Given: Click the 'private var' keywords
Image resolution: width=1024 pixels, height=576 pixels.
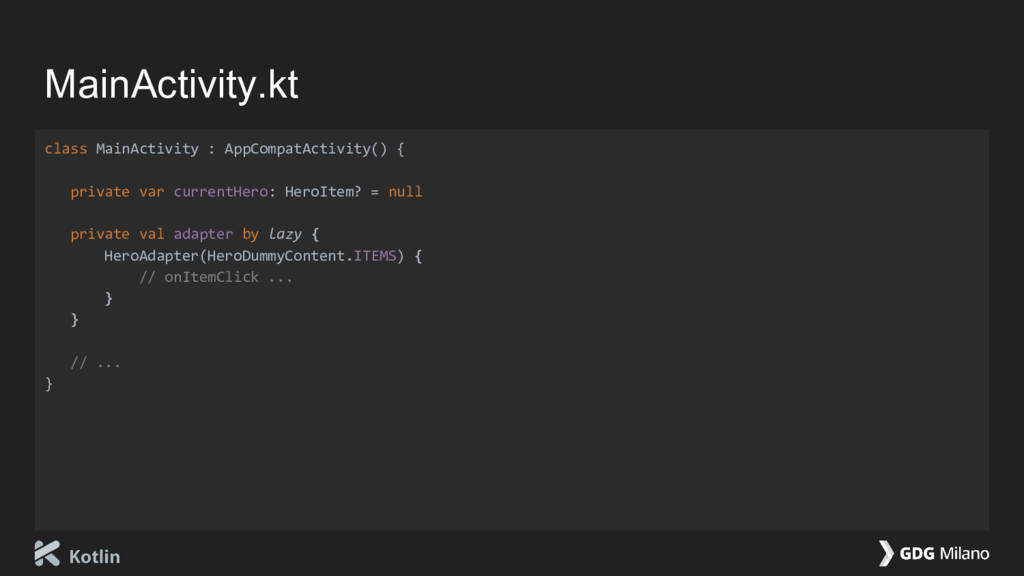Looking at the screenshot, I should [x=117, y=191].
